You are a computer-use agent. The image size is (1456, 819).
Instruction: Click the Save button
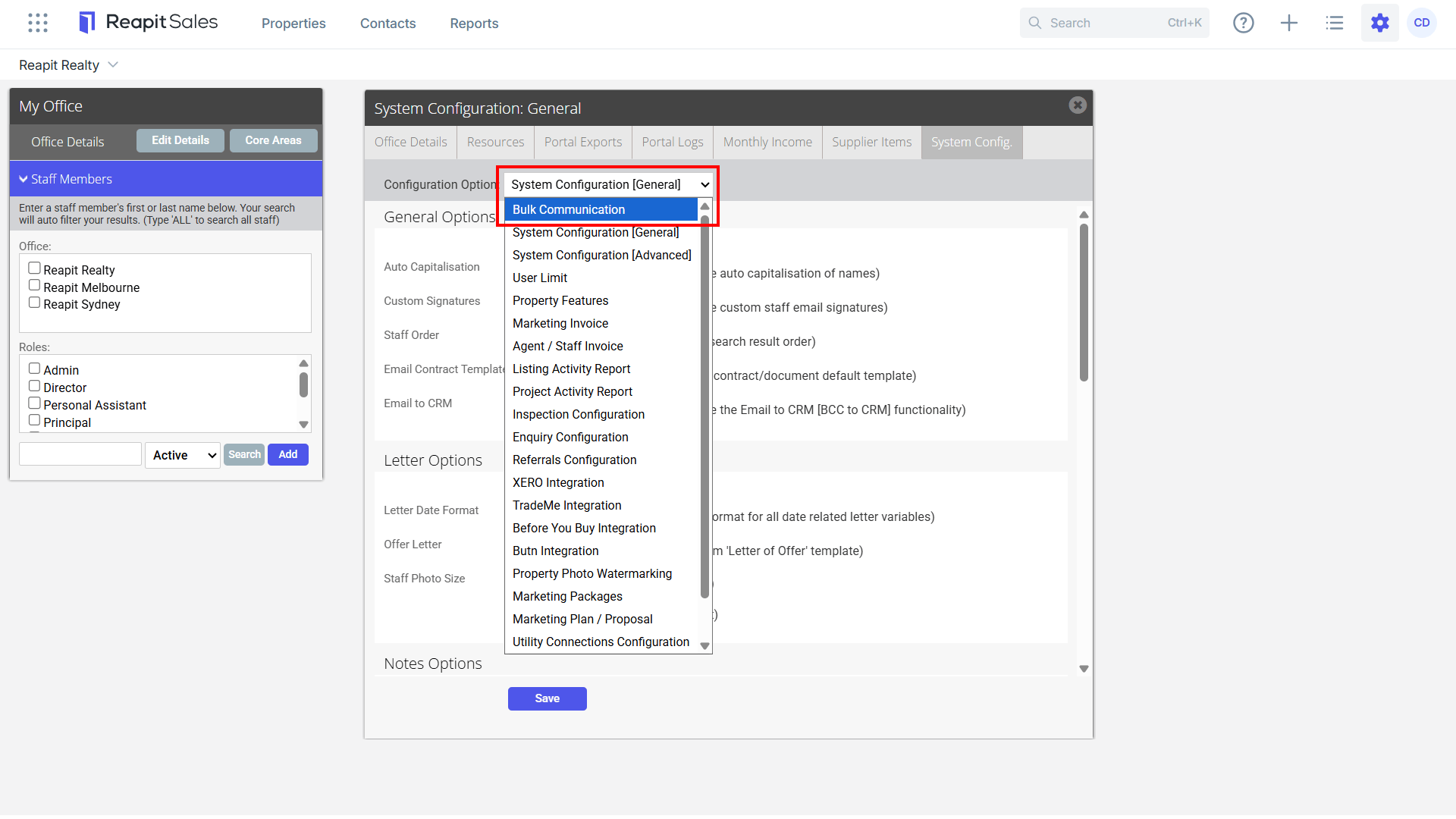point(547,698)
